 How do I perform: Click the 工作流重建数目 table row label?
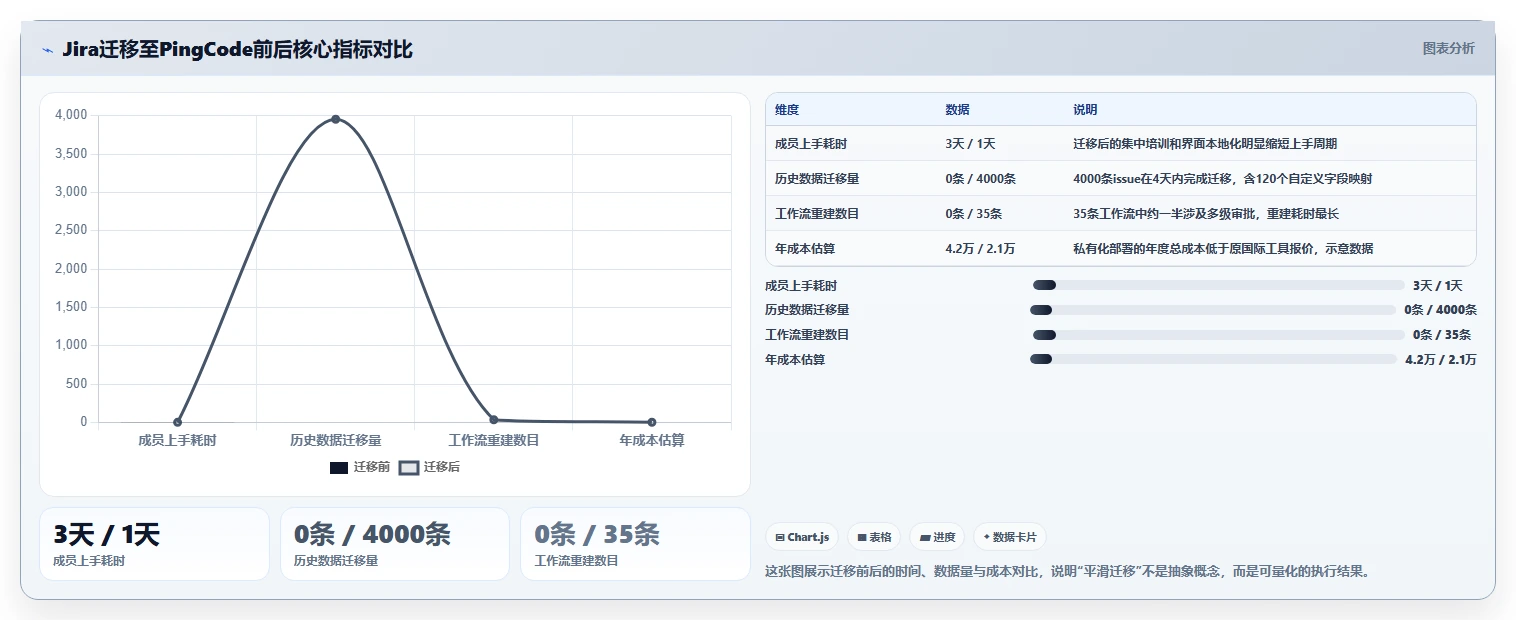click(817, 214)
